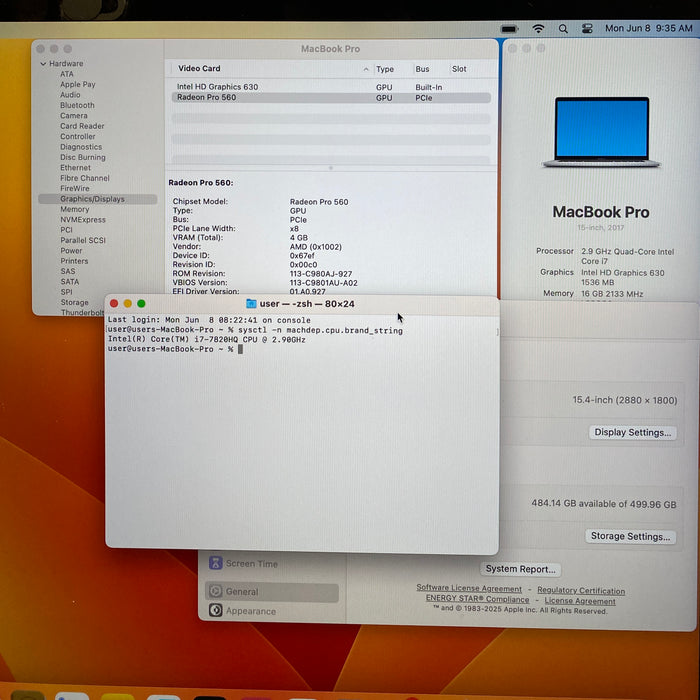Select General in System Settings sidebar
The image size is (700, 700).
[272, 592]
